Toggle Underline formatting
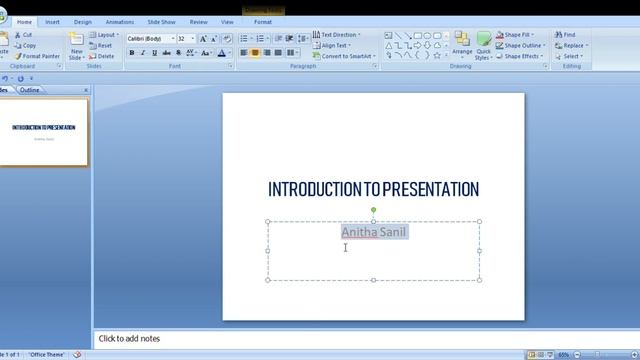The width and height of the screenshot is (640, 360). (x=154, y=53)
